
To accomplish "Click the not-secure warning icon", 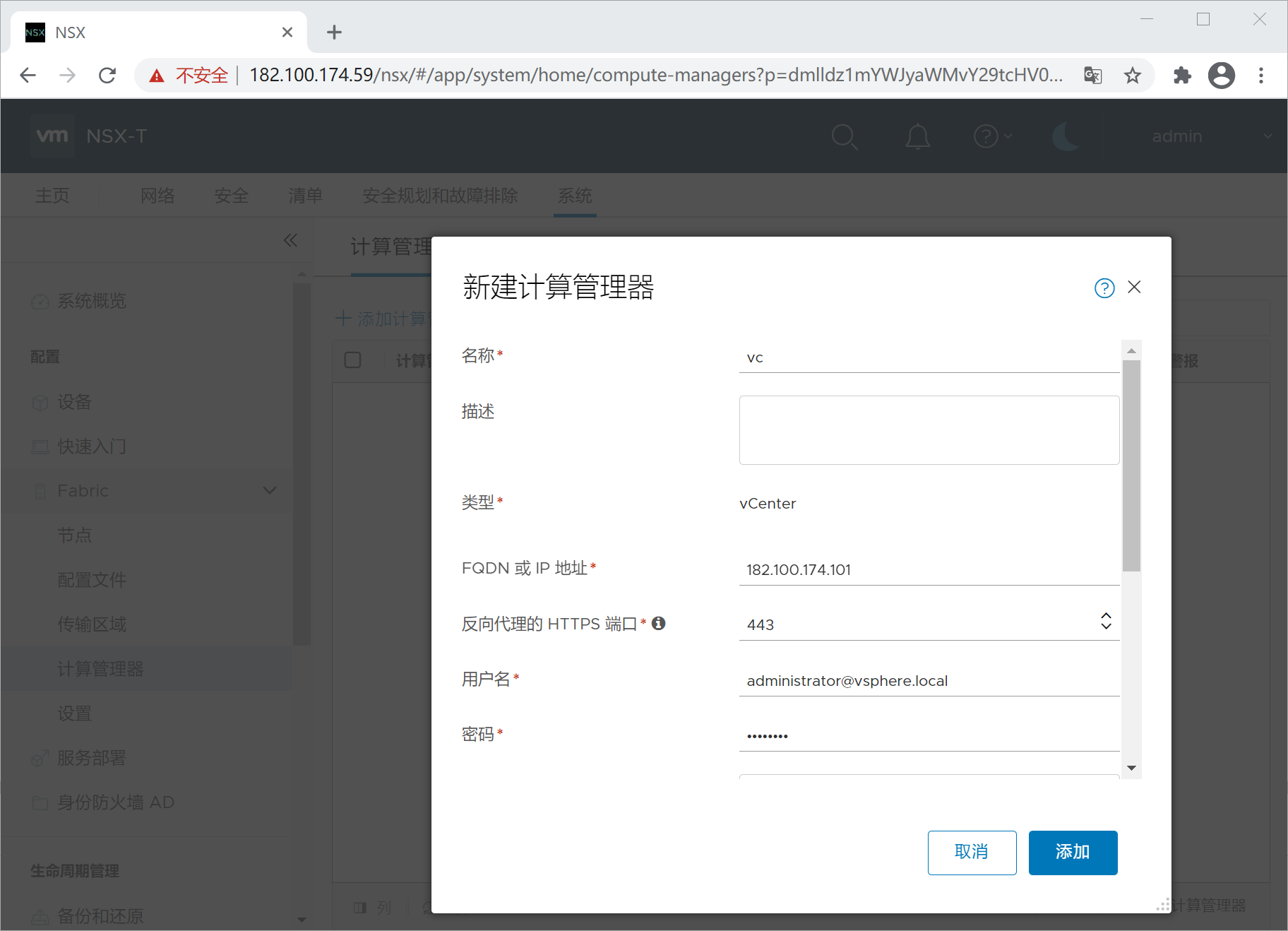I will 157,76.
